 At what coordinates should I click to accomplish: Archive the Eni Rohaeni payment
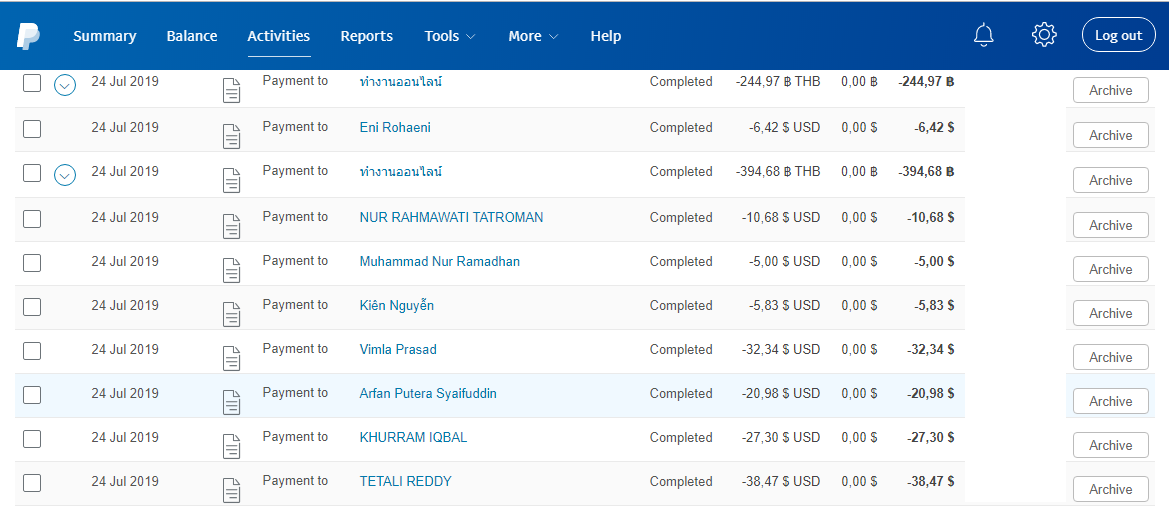[x=1110, y=135]
